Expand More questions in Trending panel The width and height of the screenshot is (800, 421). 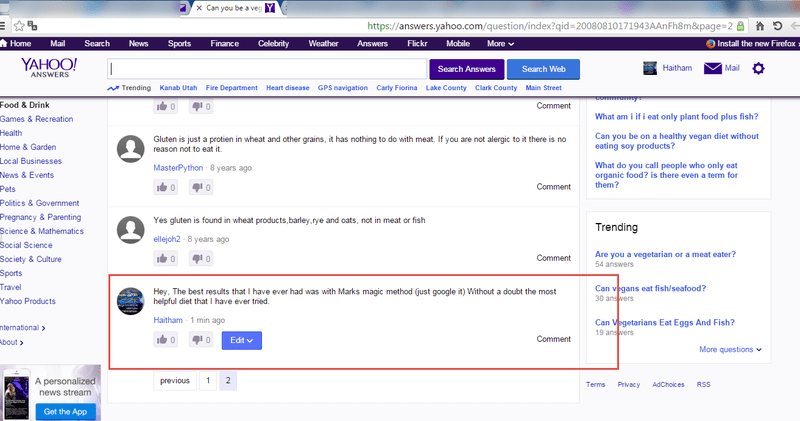[730, 350]
